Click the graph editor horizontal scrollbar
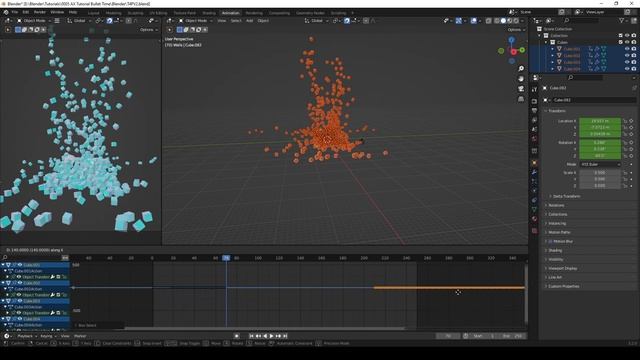Screen dimensions: 640x360 (x=264, y=328)
